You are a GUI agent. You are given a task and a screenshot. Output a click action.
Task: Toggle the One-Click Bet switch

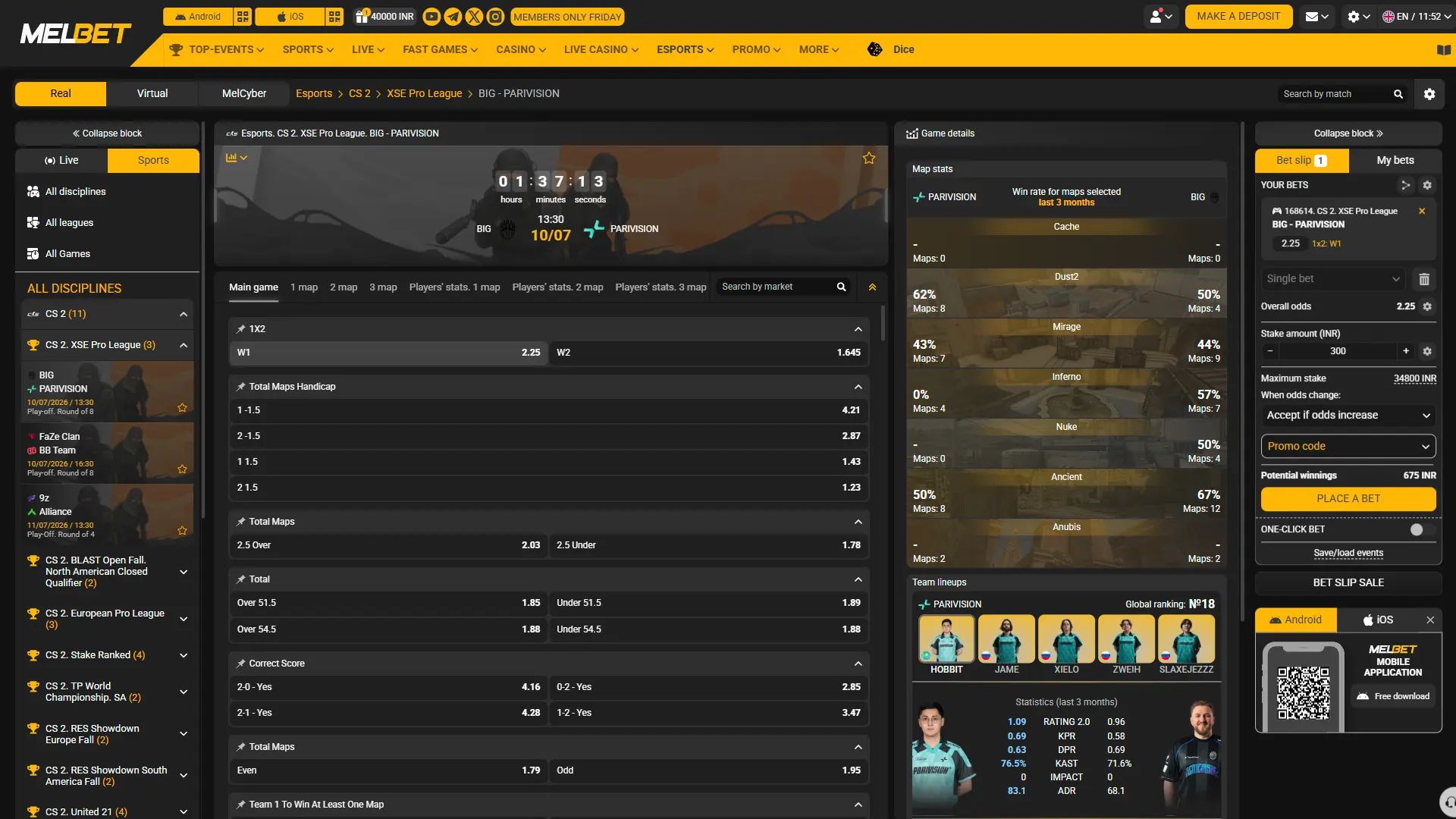point(1423,529)
